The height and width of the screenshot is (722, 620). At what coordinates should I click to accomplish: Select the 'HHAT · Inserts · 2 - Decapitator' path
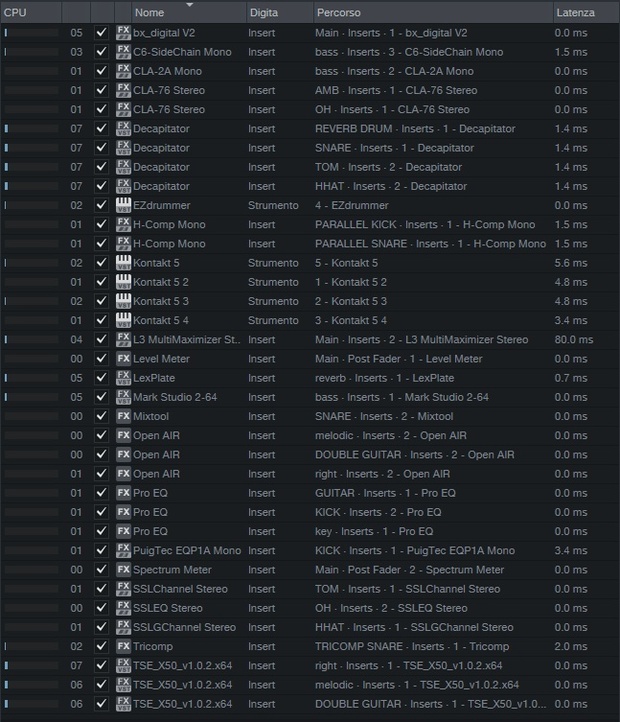391,186
